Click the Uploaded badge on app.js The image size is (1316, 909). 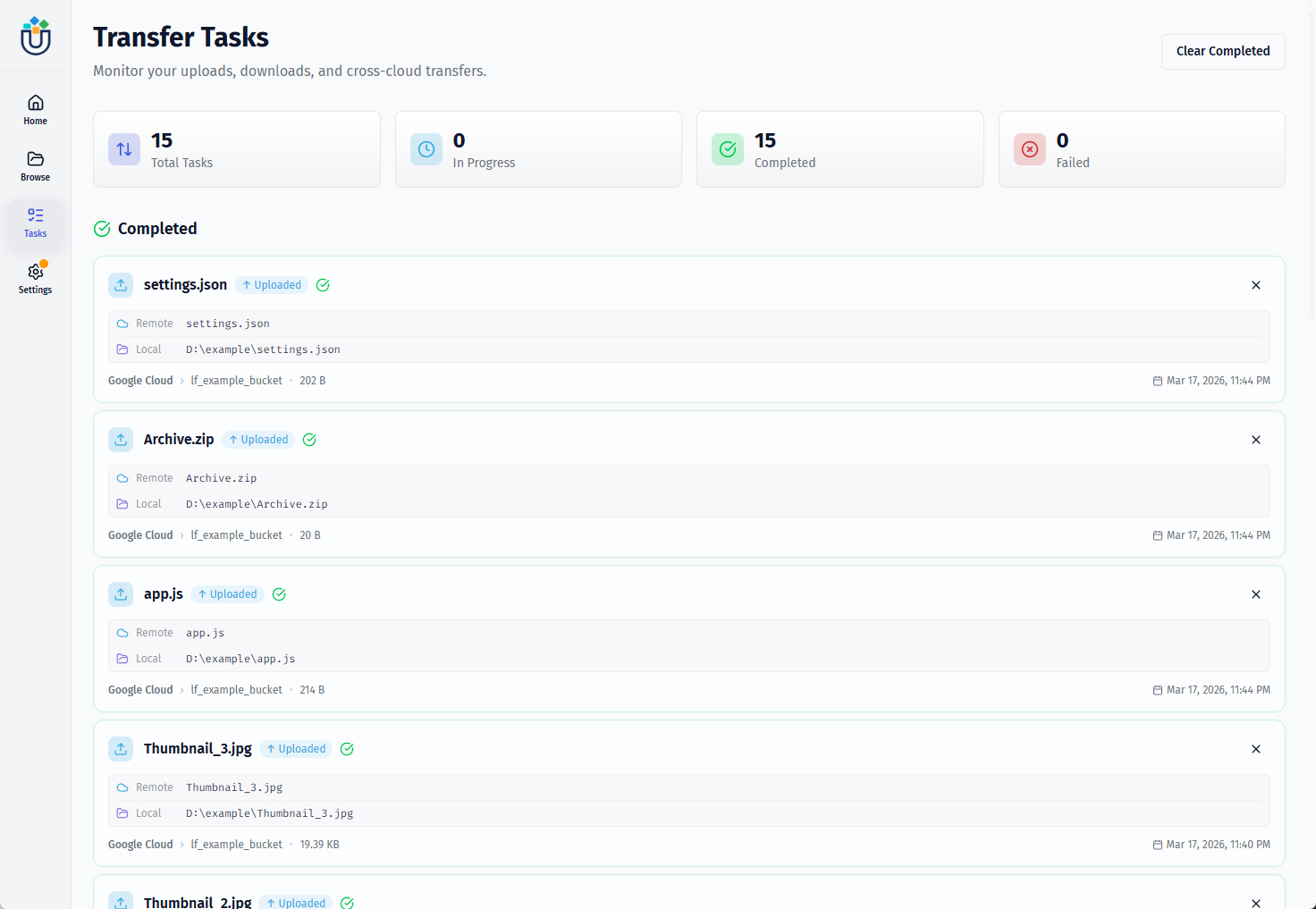click(227, 593)
